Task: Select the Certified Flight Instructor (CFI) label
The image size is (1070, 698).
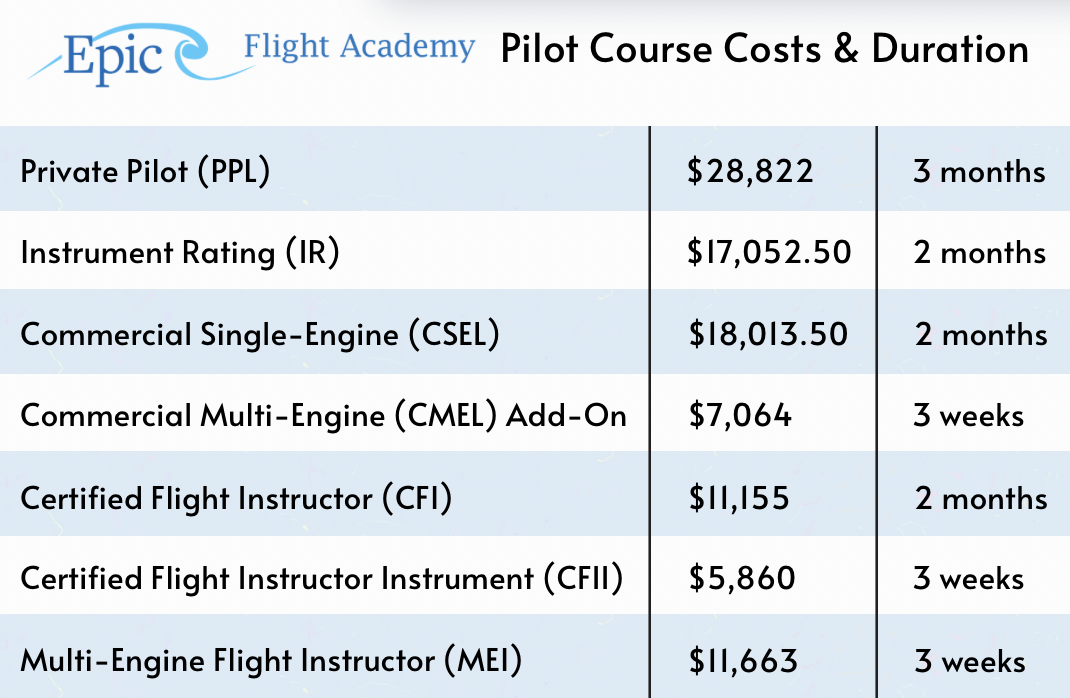Action: tap(236, 497)
